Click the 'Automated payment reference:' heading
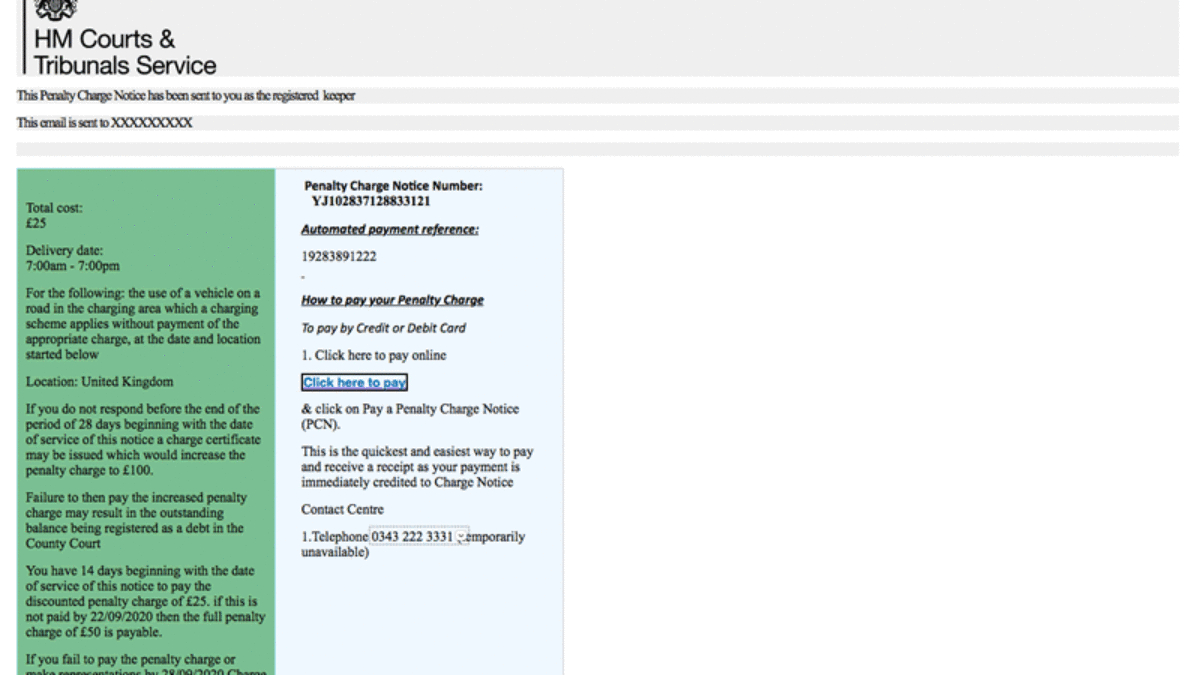The image size is (1200, 675). coord(390,230)
